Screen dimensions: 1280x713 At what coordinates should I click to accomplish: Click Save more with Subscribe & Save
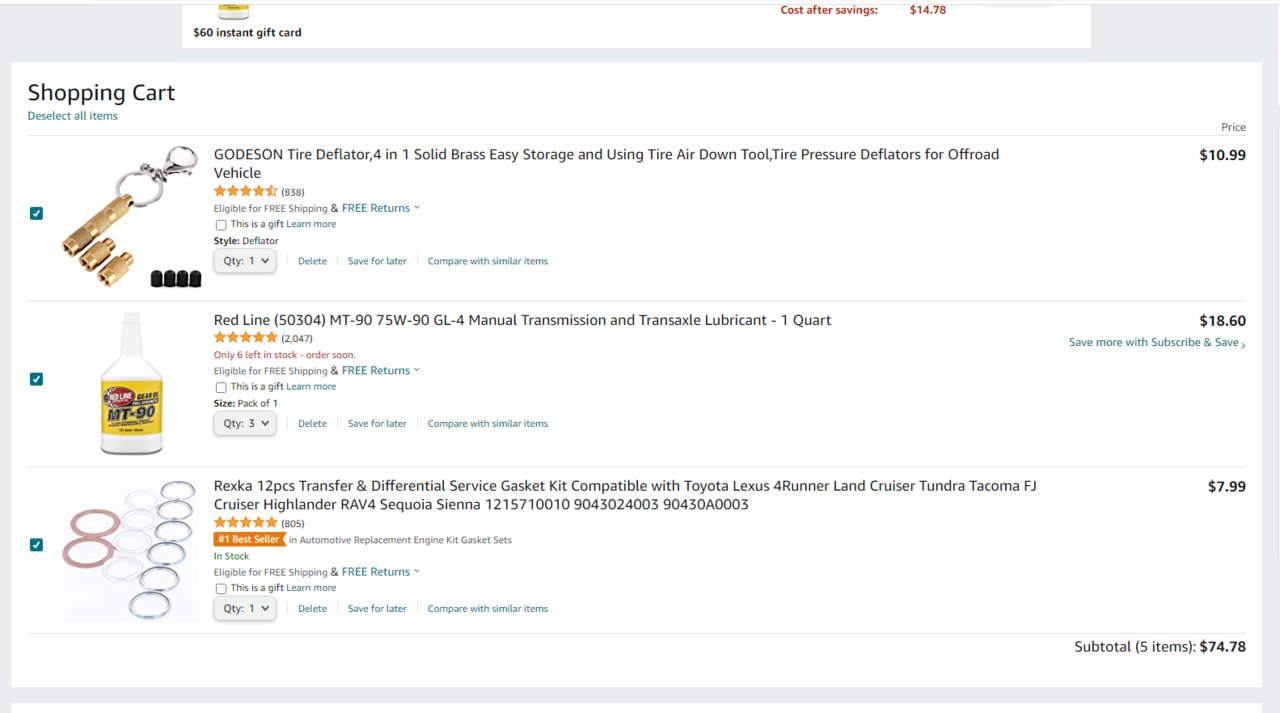coord(1157,342)
